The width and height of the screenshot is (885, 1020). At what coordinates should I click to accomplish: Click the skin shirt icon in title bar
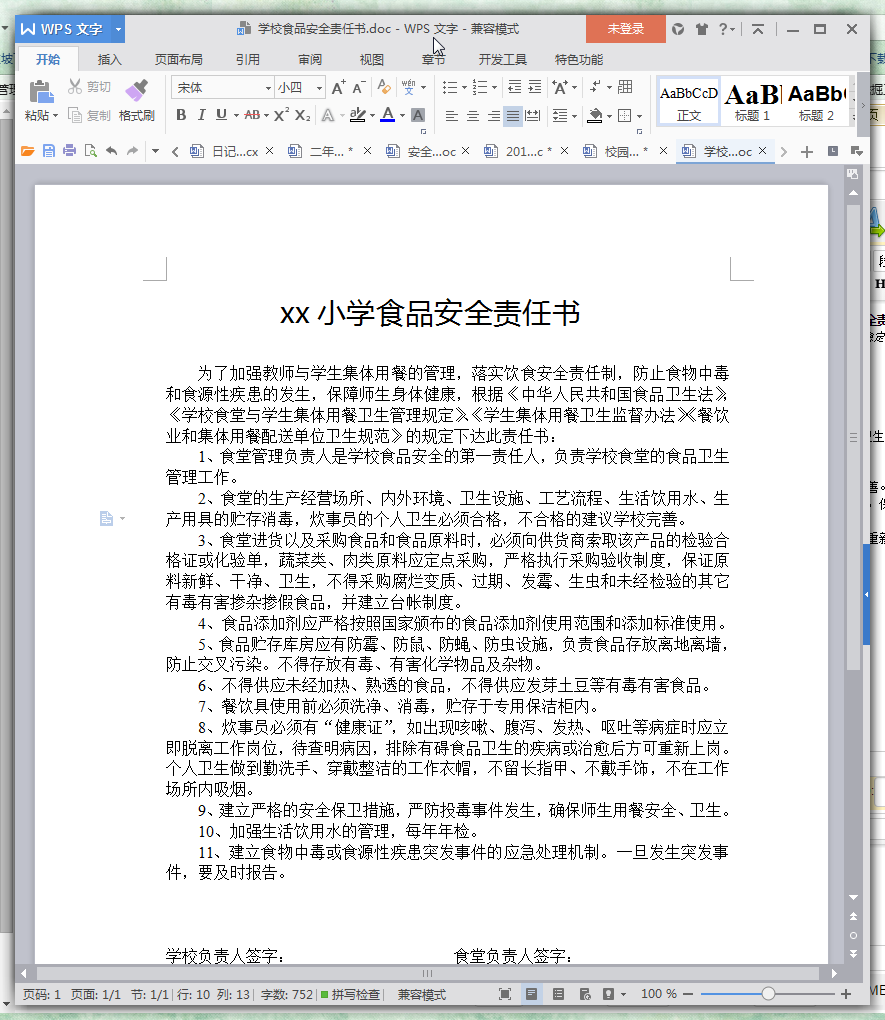coord(701,29)
